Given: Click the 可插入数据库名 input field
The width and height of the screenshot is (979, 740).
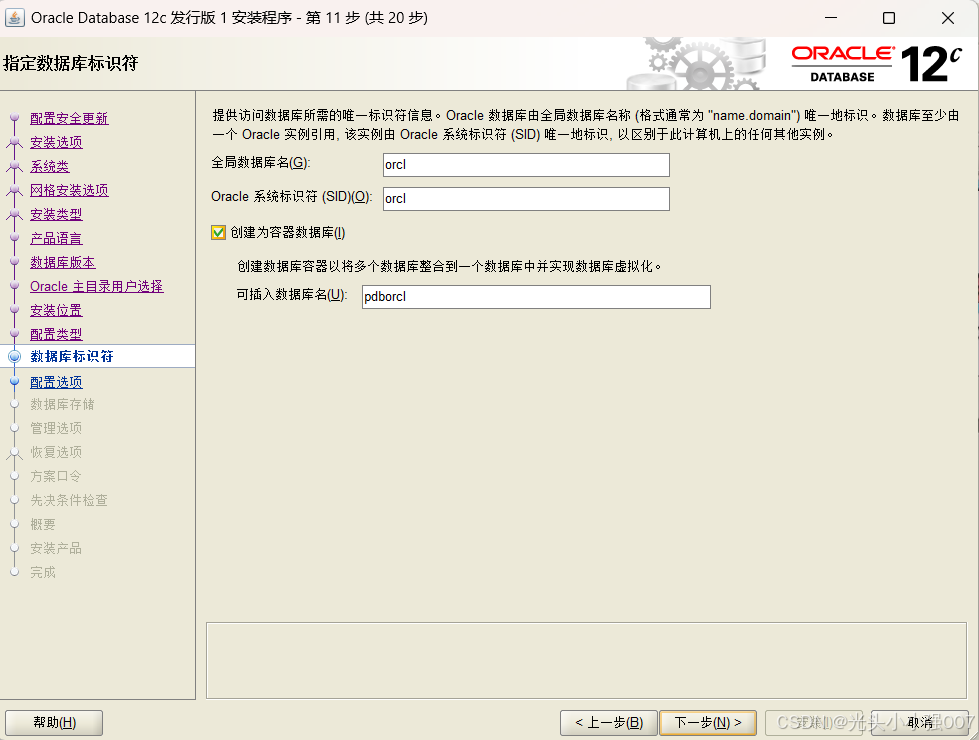Looking at the screenshot, I should [535, 296].
